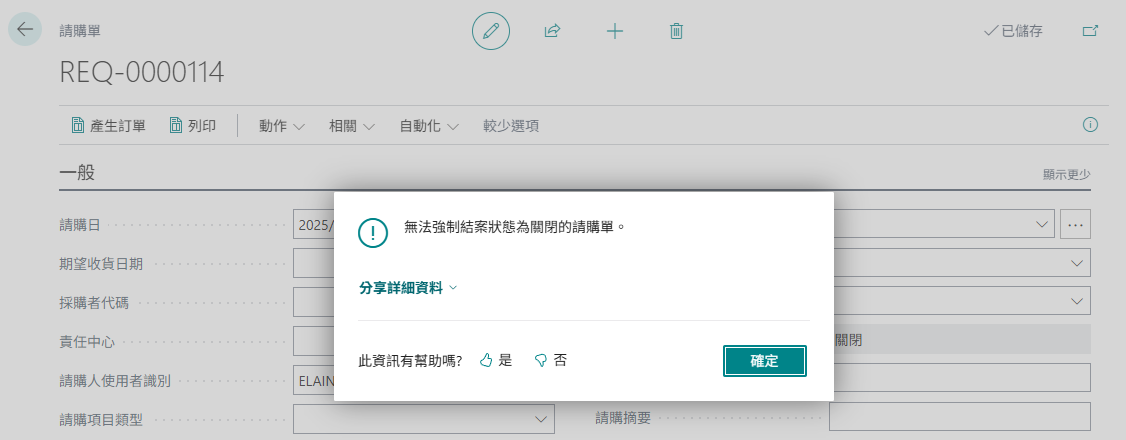
Task: Click the 已儲存 saved indicator
Action: coord(1013,31)
